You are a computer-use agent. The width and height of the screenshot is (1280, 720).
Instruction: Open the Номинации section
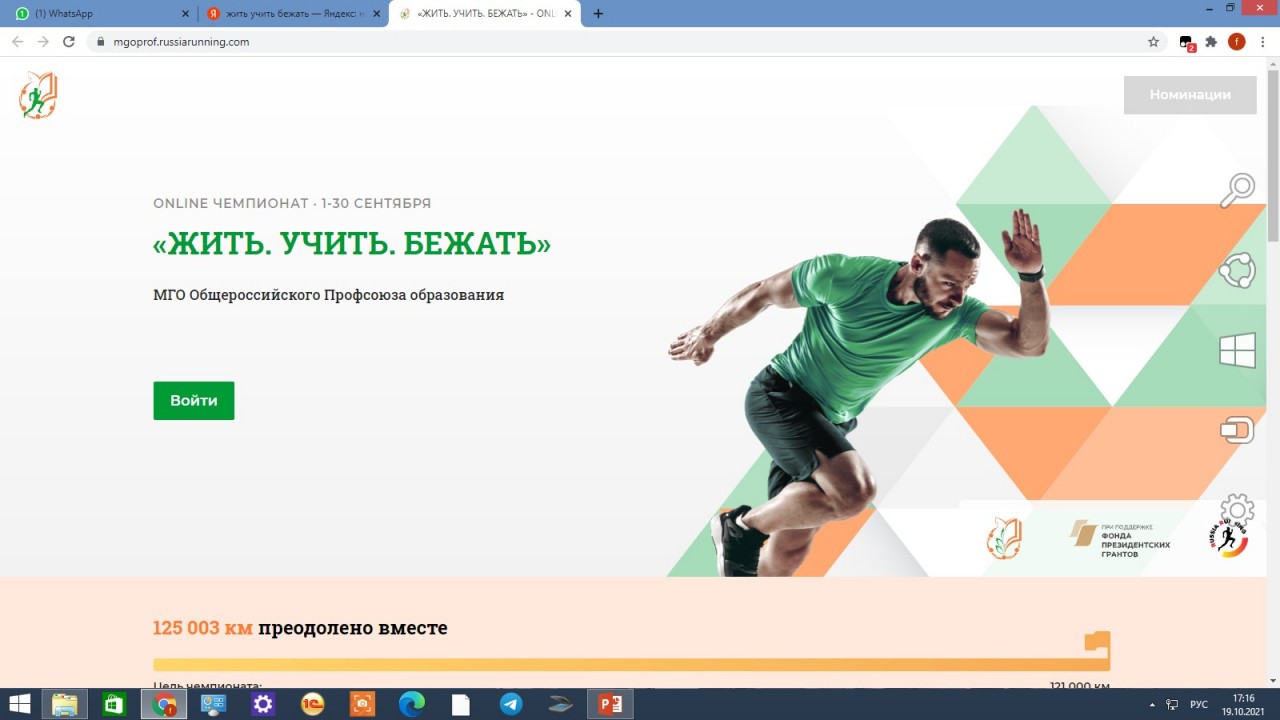[1190, 94]
